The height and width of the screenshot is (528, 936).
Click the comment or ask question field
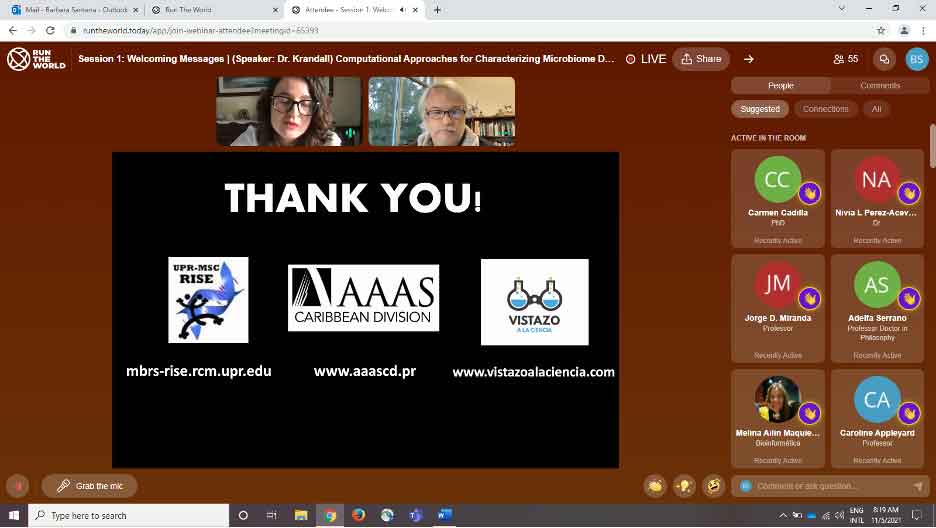(x=830, y=486)
